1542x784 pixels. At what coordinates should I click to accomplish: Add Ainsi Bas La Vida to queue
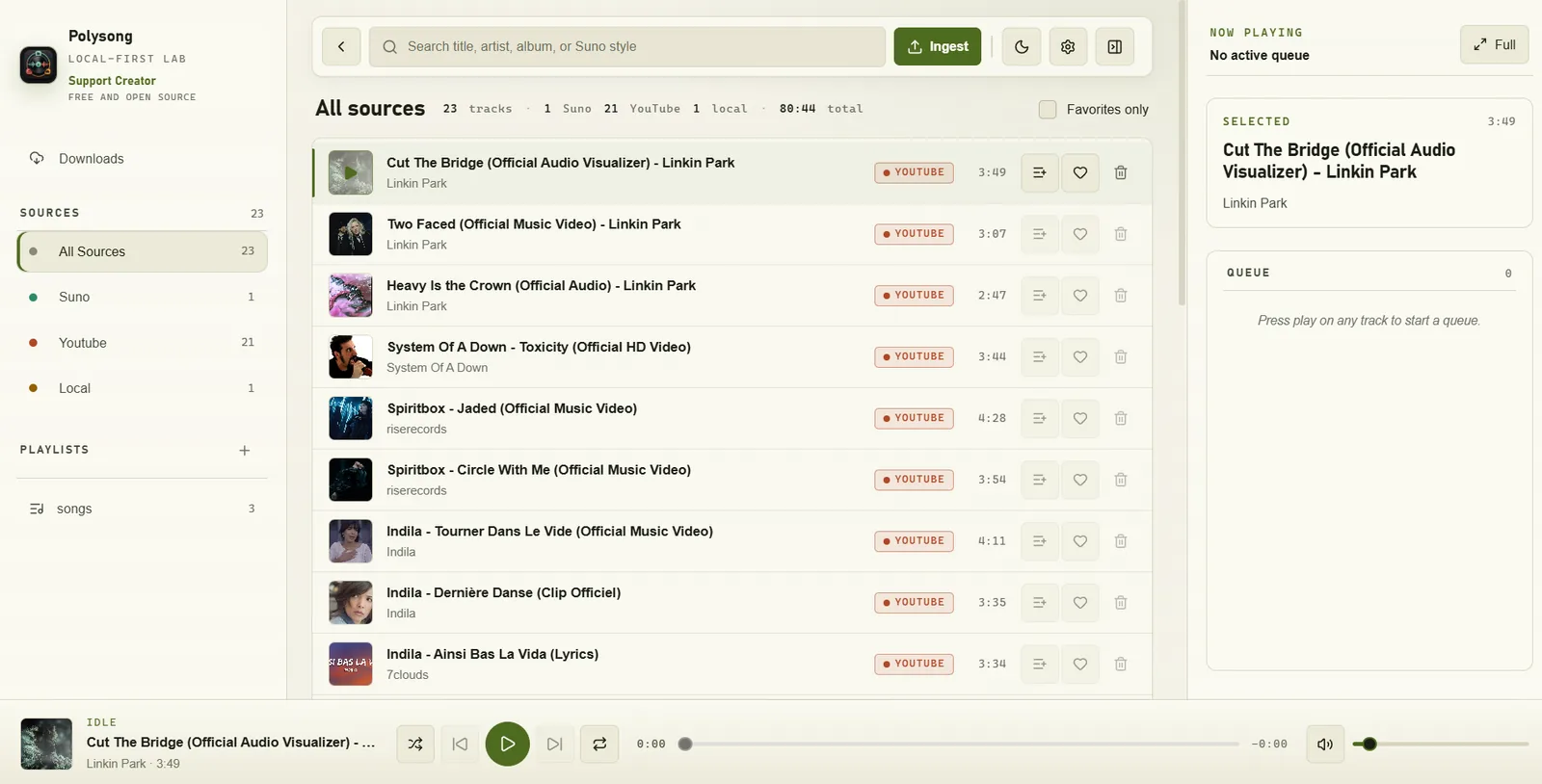(x=1040, y=664)
